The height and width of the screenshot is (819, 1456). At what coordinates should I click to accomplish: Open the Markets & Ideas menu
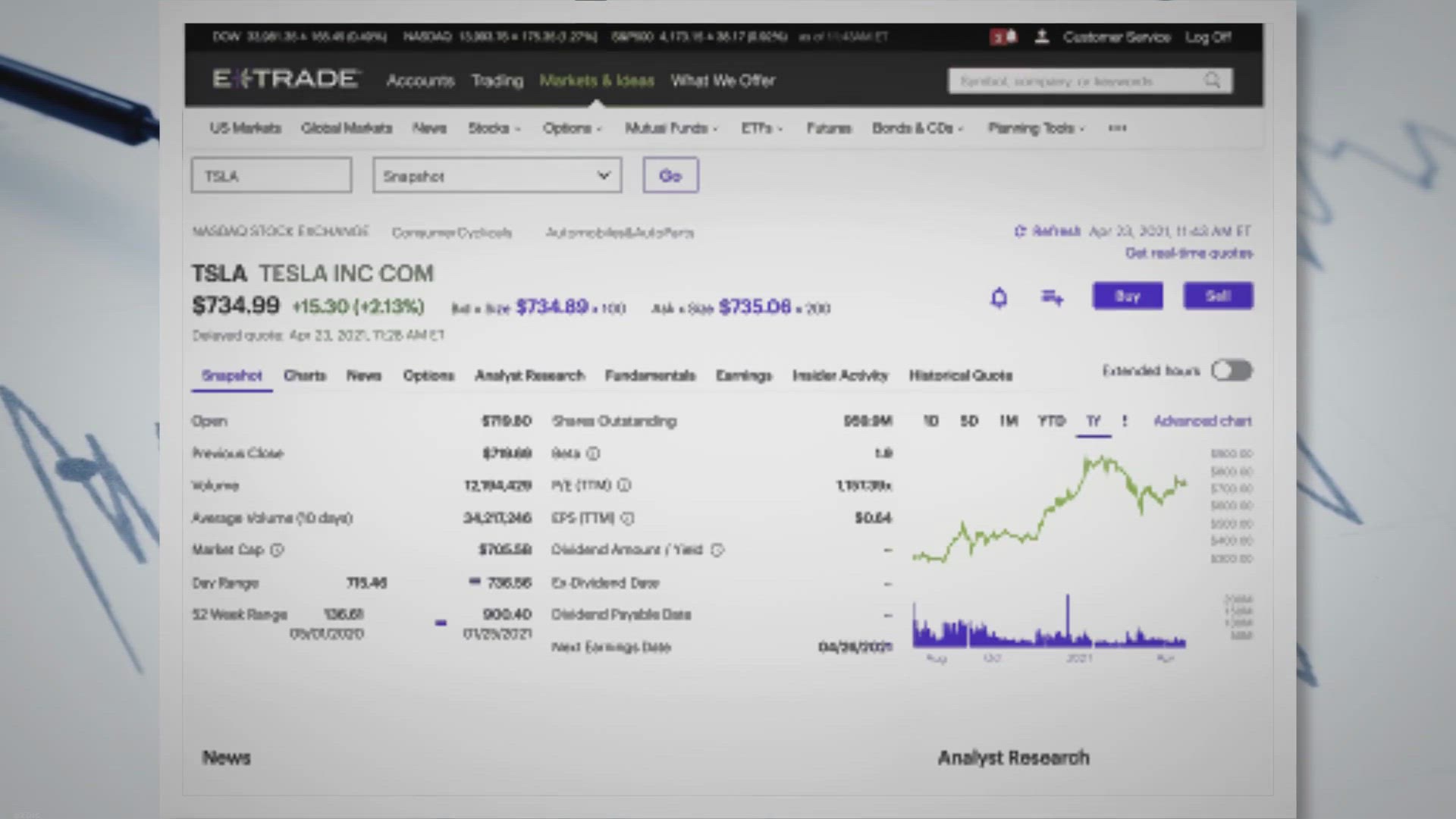click(596, 80)
